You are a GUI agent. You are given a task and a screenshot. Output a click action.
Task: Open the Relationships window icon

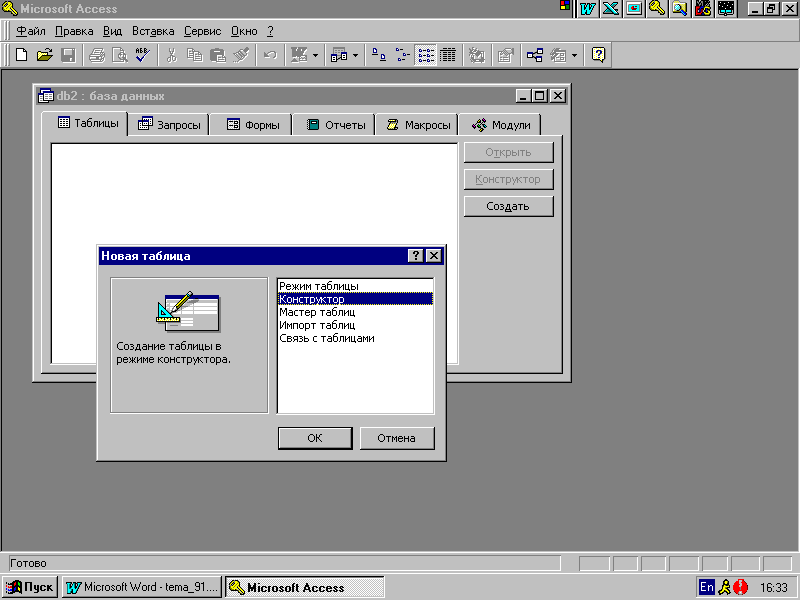point(534,55)
